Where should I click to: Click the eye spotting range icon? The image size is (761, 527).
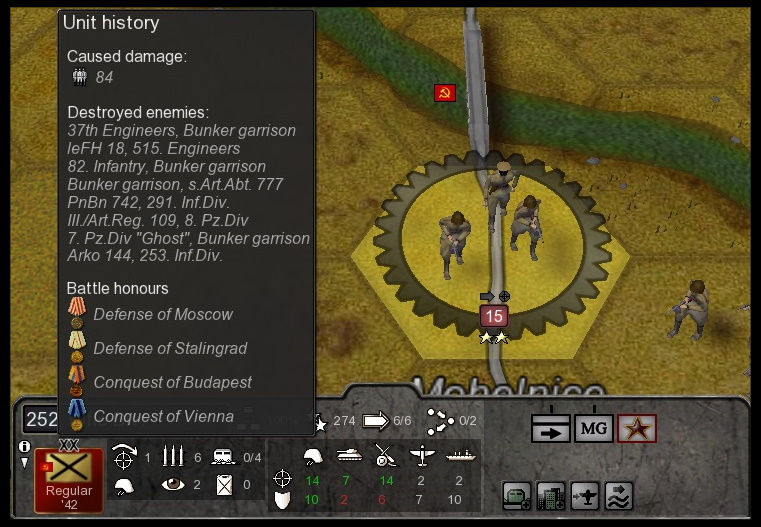173,484
